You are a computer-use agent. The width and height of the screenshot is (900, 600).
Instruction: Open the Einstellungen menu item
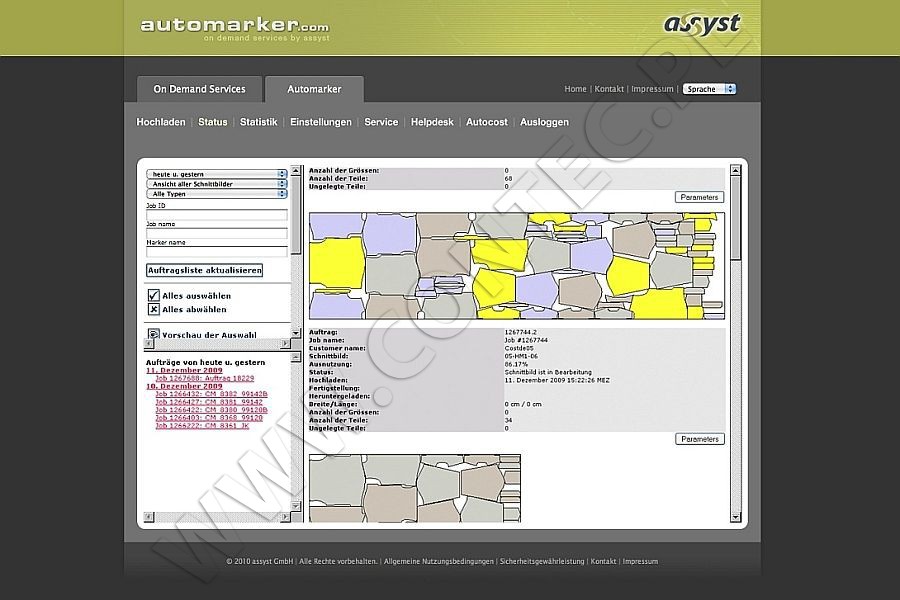[320, 122]
